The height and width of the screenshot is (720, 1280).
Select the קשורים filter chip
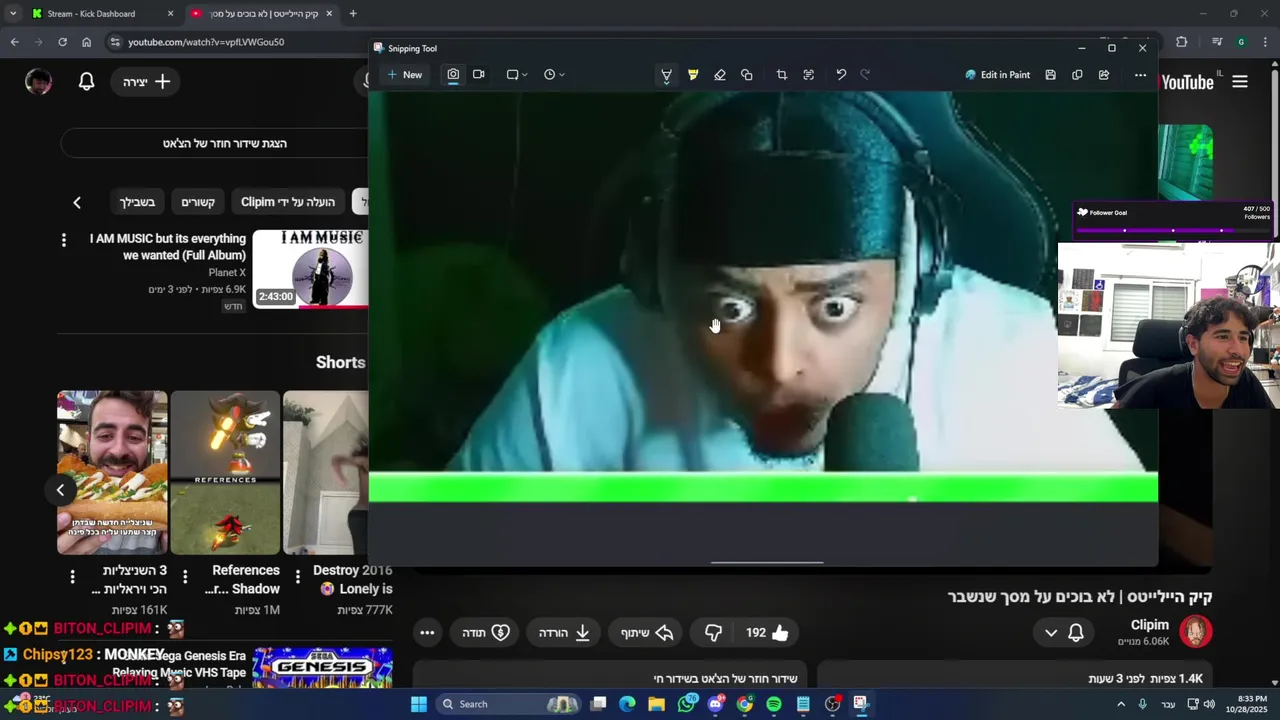(198, 202)
